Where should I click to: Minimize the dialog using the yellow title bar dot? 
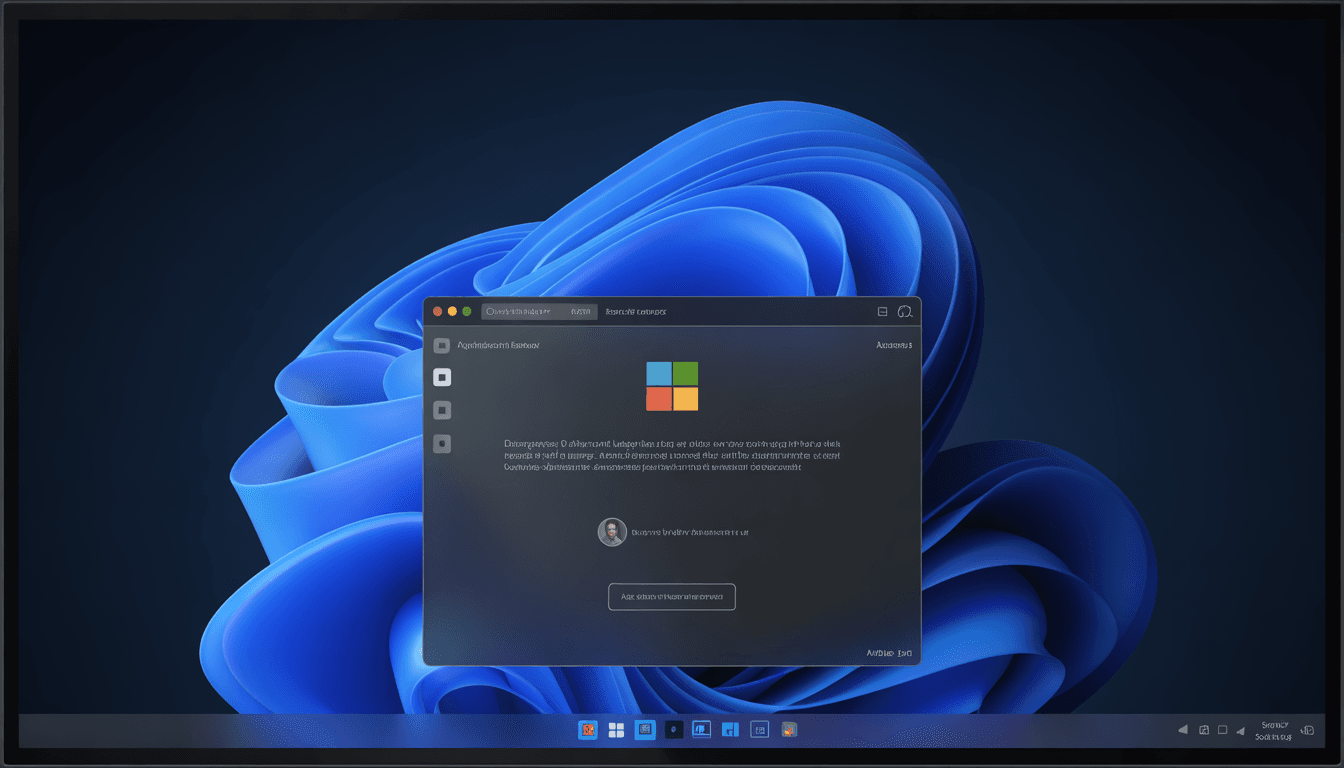click(x=452, y=312)
